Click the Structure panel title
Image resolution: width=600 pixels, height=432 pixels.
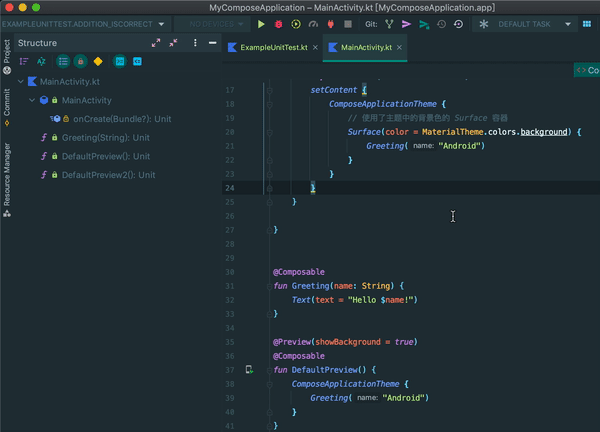click(37, 43)
